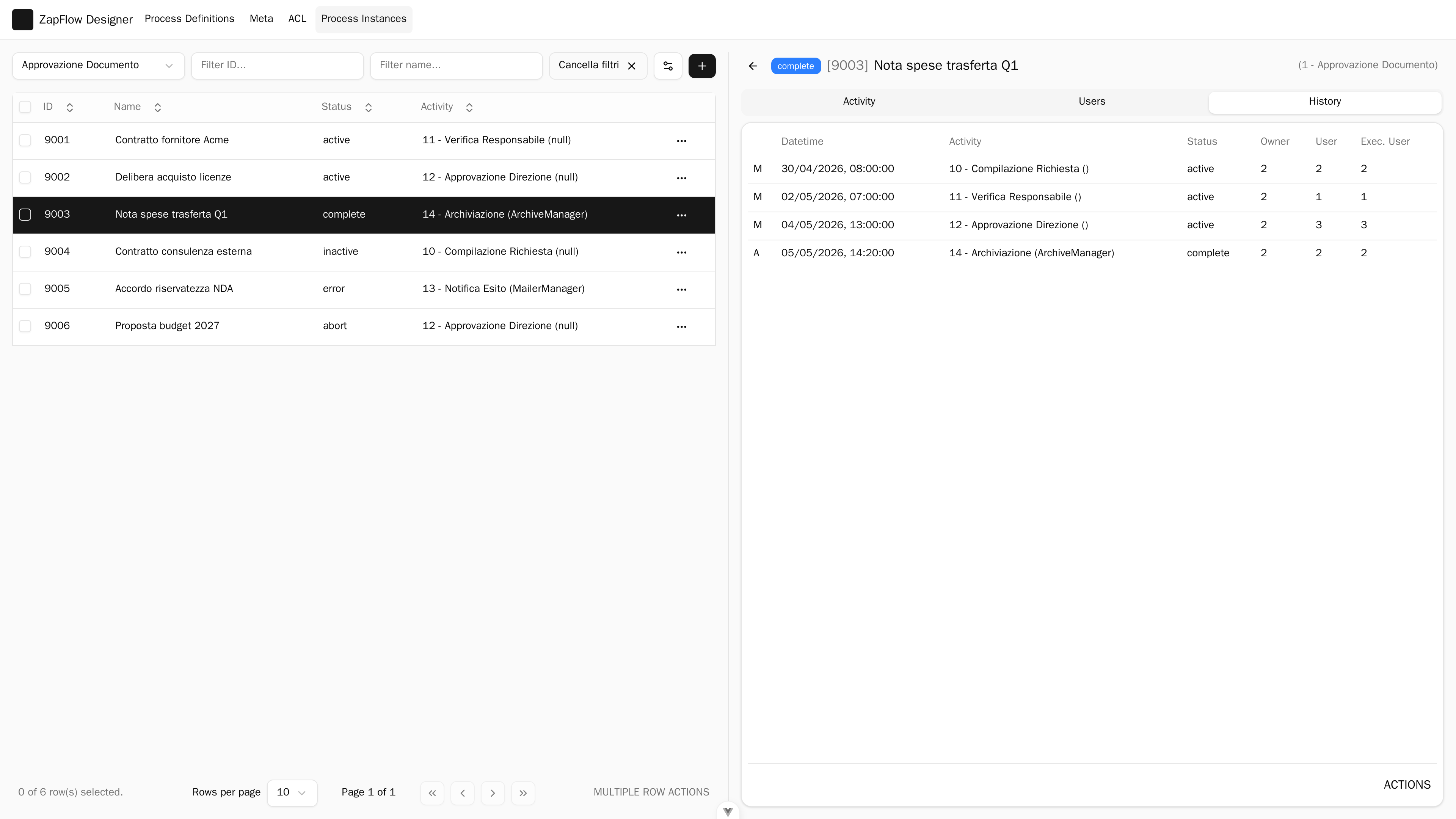Open the Meta menu item
The height and width of the screenshot is (819, 1456).
coord(261,19)
